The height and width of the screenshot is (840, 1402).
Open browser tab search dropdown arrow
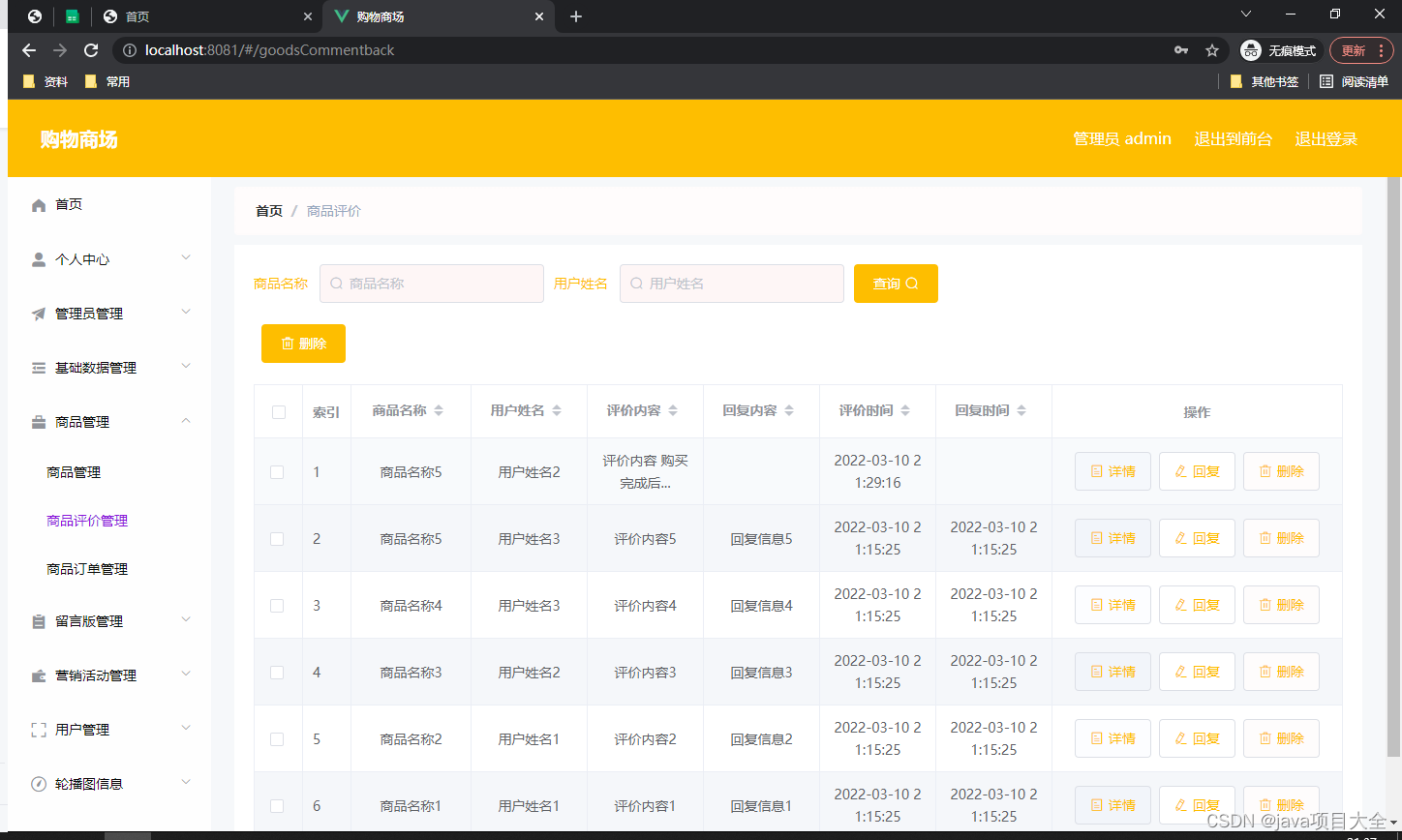tap(1246, 14)
